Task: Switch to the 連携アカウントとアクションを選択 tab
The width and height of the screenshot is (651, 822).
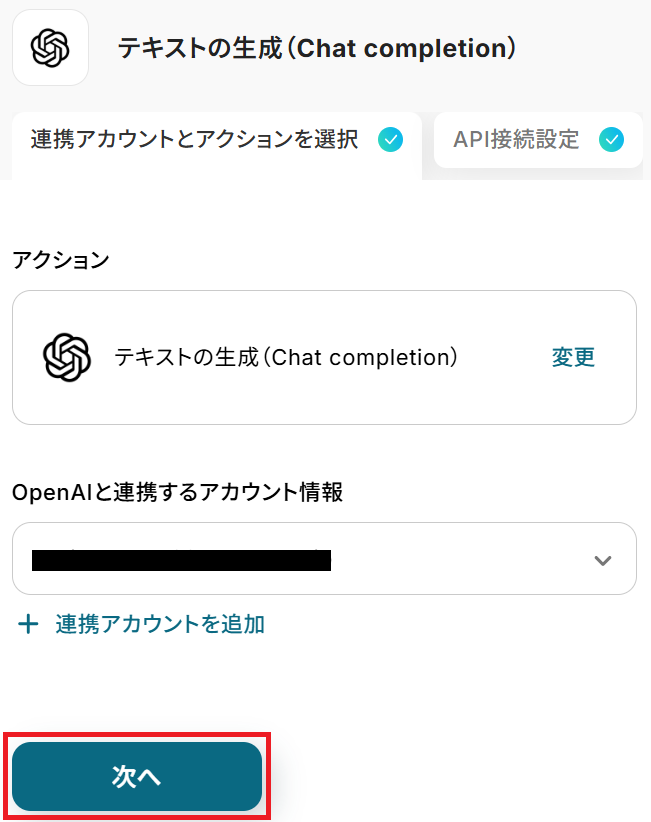Action: click(194, 140)
